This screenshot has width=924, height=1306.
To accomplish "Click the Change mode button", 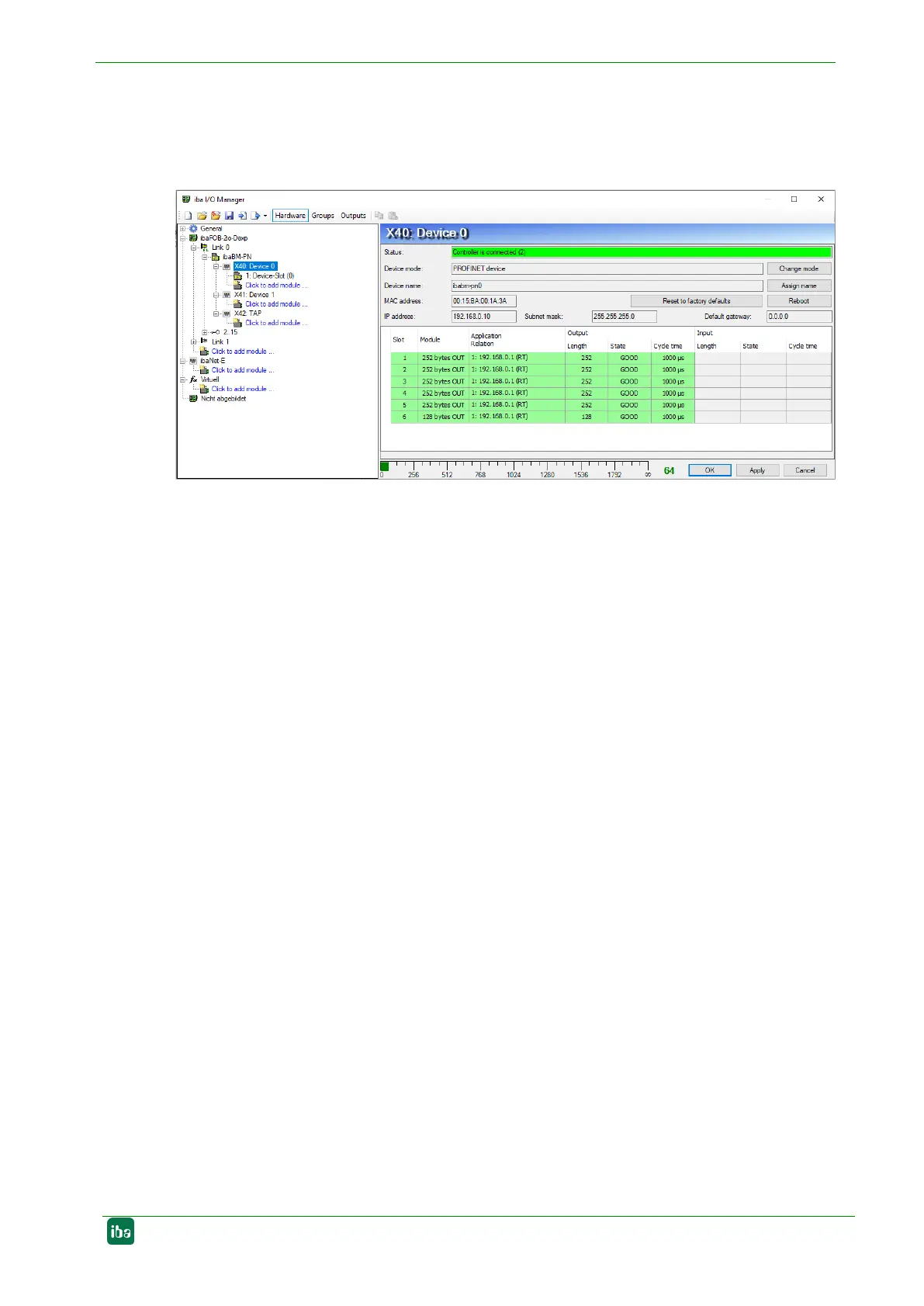I will click(x=799, y=268).
